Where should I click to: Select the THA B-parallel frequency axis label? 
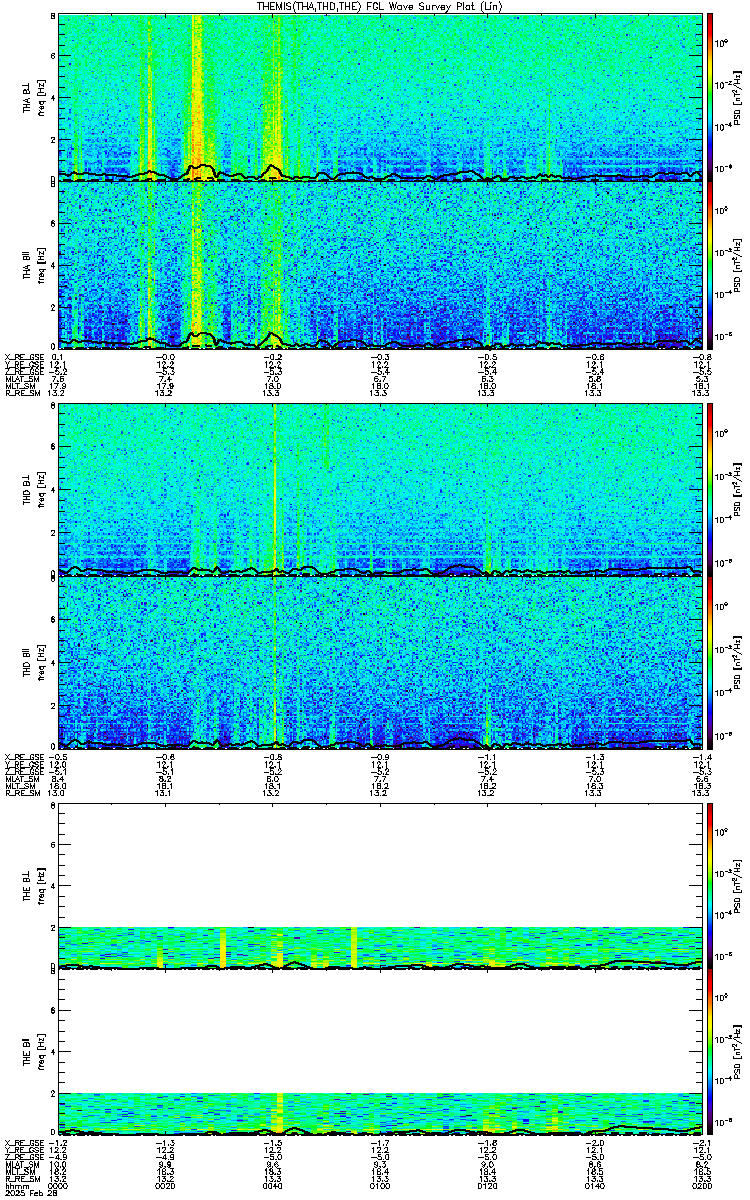tap(32, 265)
